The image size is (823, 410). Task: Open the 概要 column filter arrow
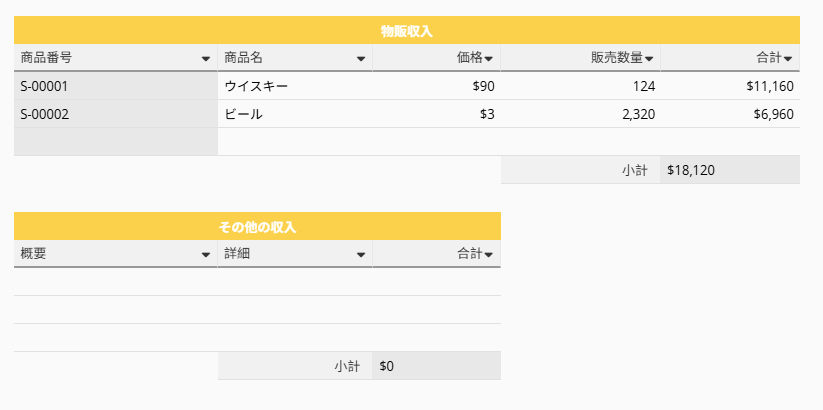(x=206, y=255)
